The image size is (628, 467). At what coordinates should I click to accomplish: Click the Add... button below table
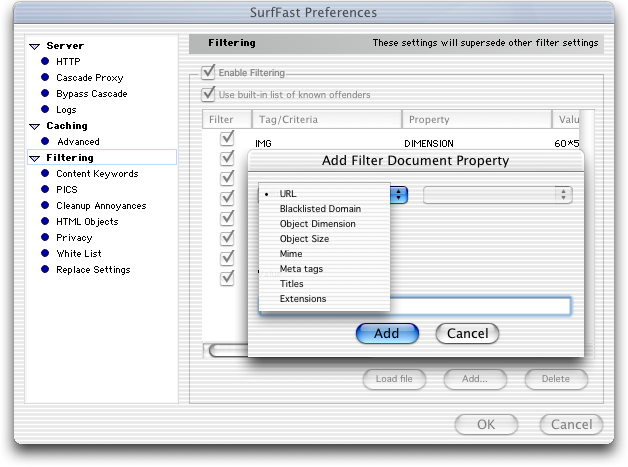tap(475, 379)
